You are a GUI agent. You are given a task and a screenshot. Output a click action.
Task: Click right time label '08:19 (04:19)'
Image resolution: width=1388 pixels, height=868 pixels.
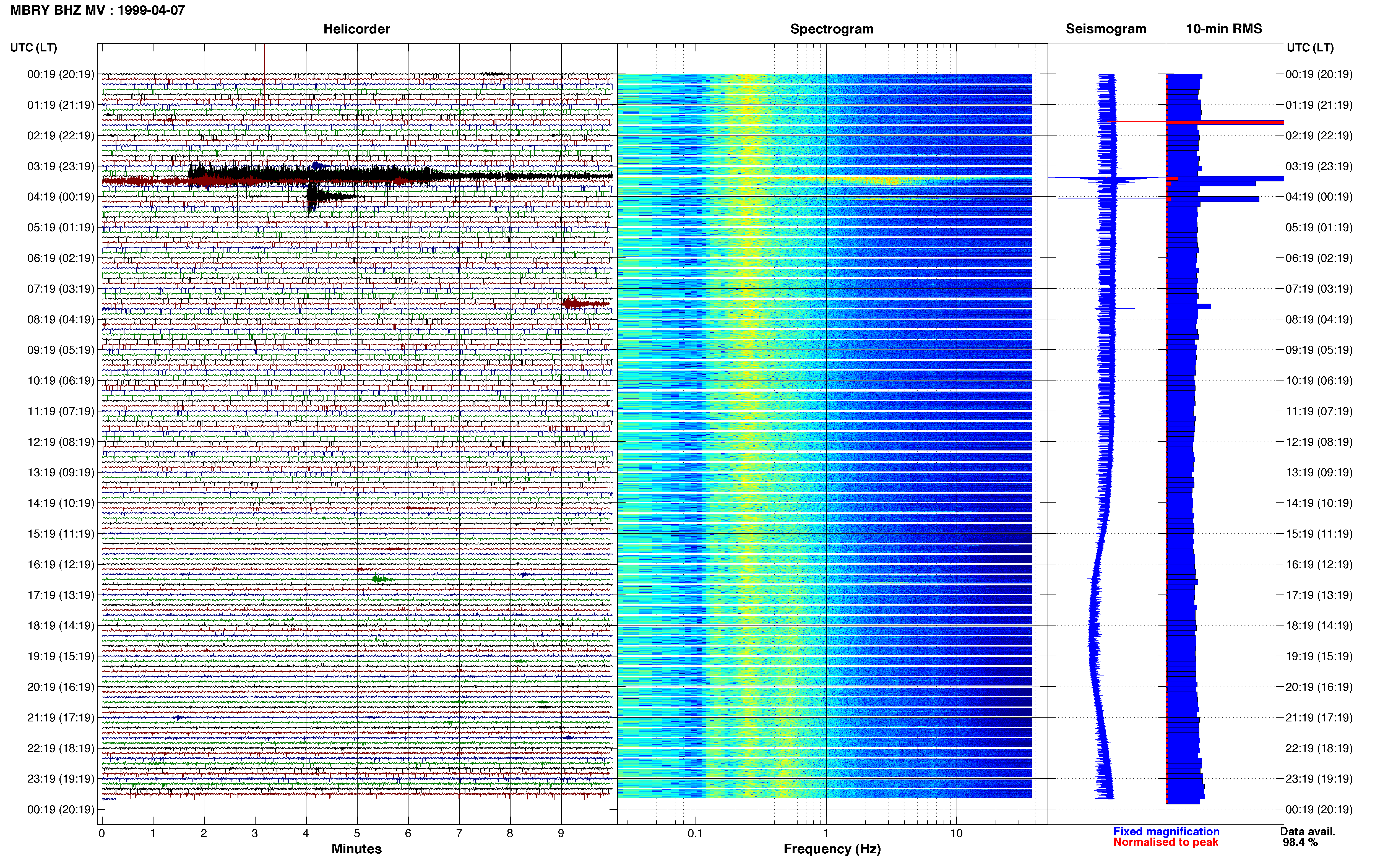click(x=1319, y=320)
